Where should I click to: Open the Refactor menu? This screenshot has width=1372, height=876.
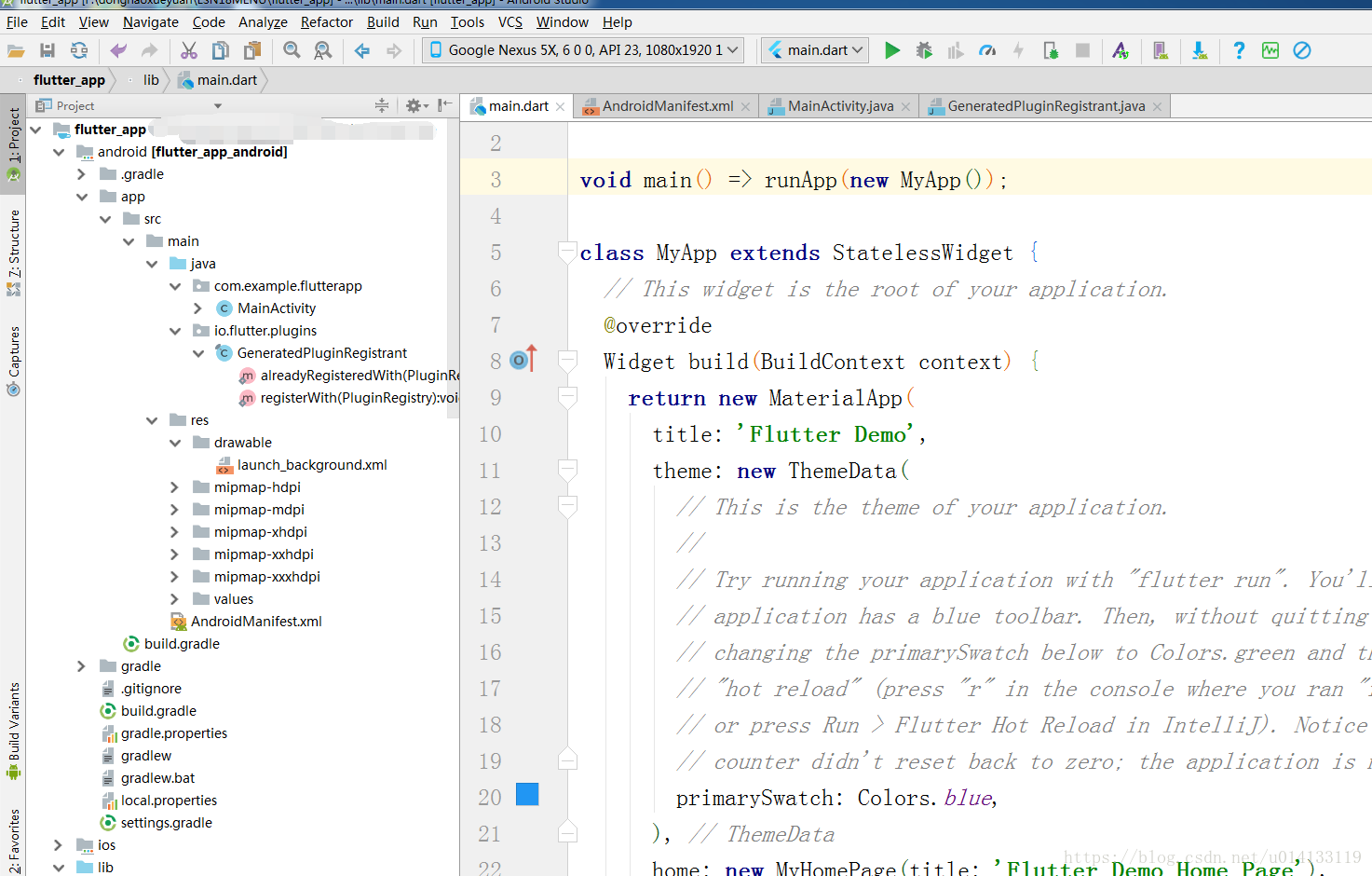tap(327, 22)
